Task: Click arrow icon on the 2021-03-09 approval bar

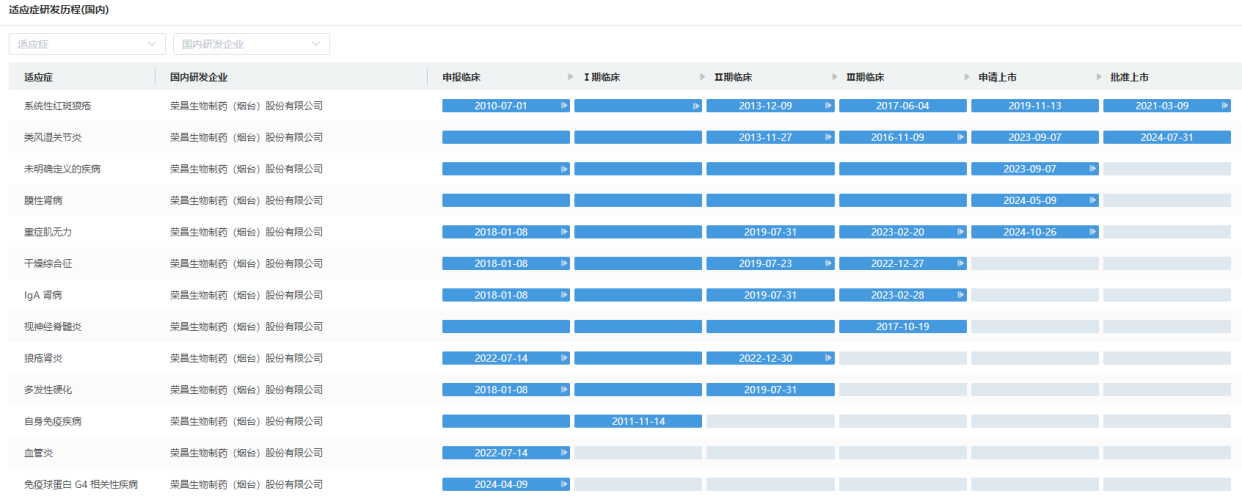Action: coord(1225,106)
